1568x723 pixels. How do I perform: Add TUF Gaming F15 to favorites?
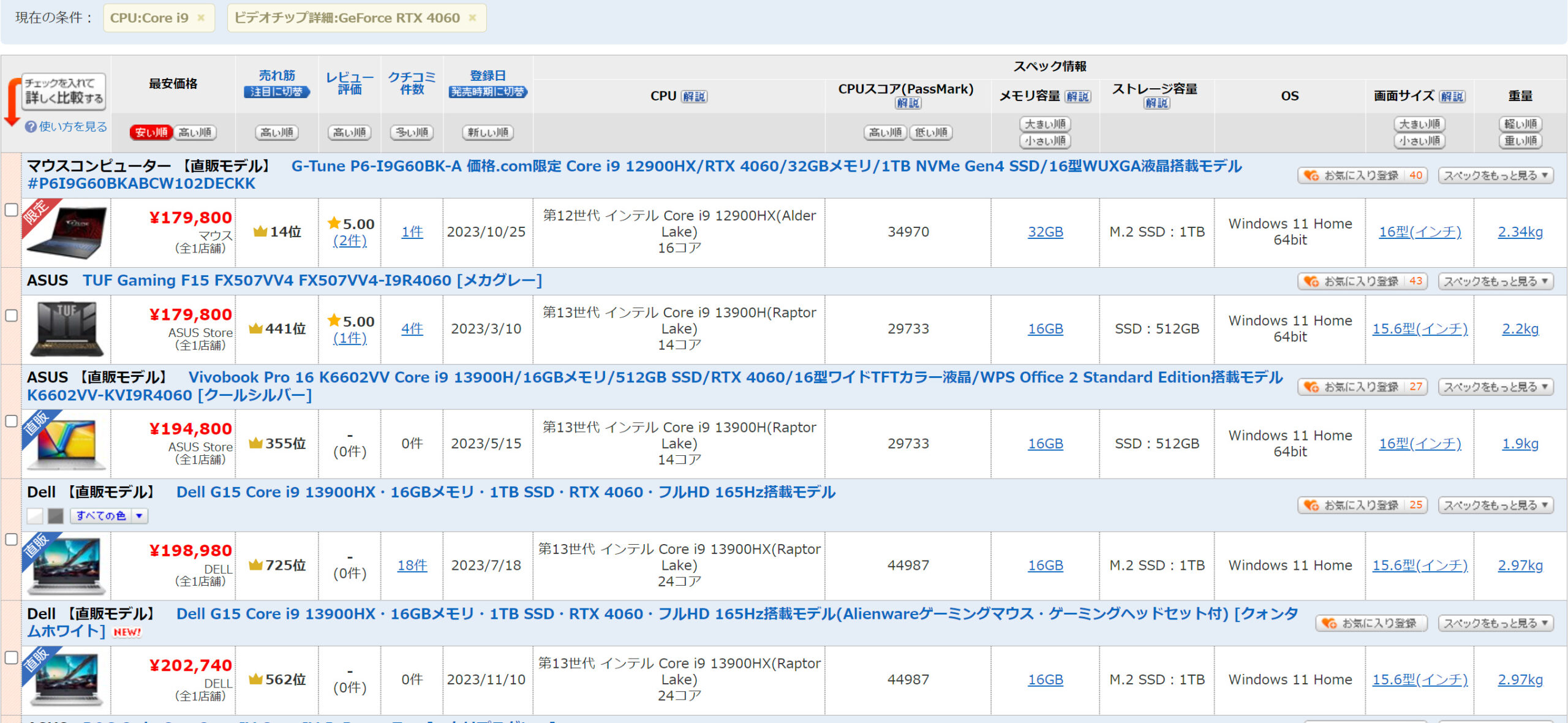[1362, 281]
